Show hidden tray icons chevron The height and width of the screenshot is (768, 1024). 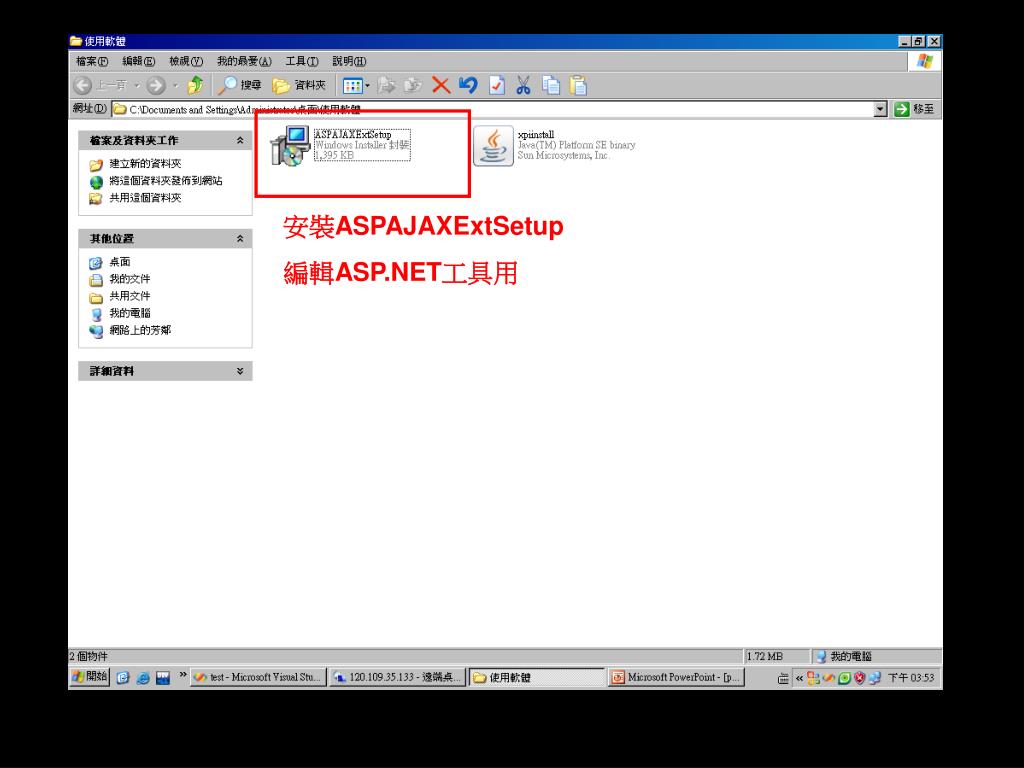[799, 678]
